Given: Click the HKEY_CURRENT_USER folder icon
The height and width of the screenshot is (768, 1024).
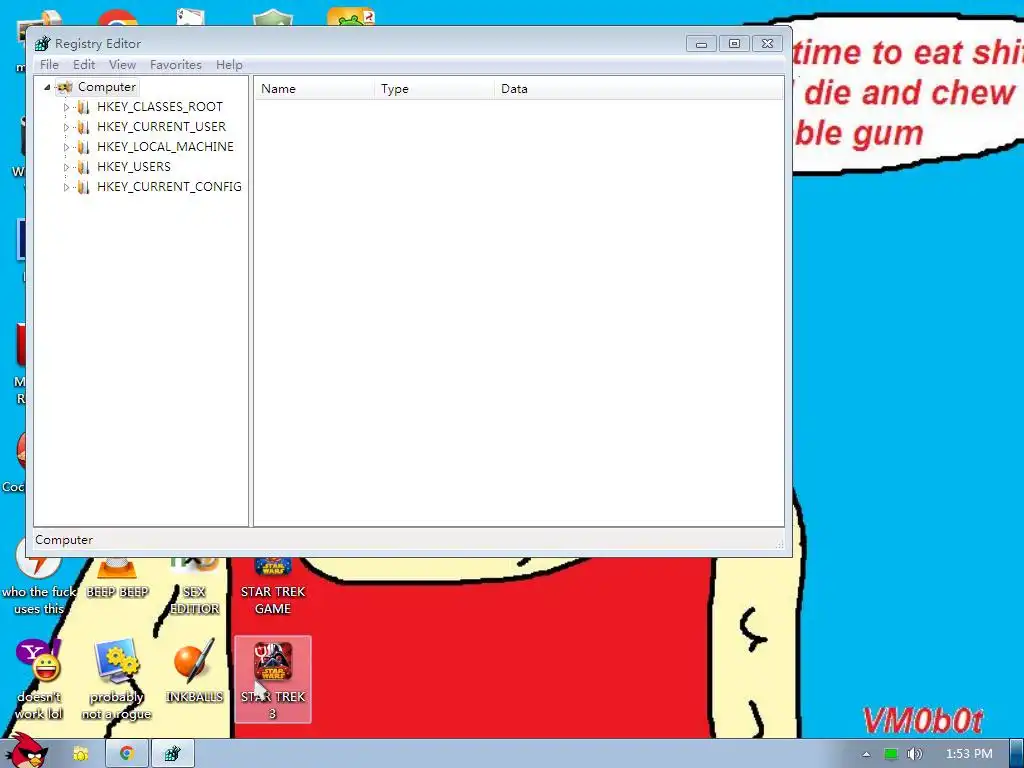Looking at the screenshot, I should (x=84, y=127).
